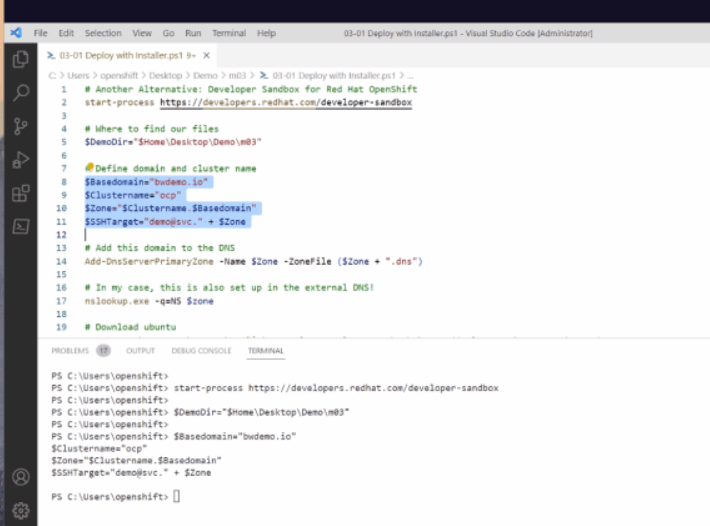Click the '# Add this domain to the DNS' comment
The width and height of the screenshot is (710, 526).
(x=160, y=248)
